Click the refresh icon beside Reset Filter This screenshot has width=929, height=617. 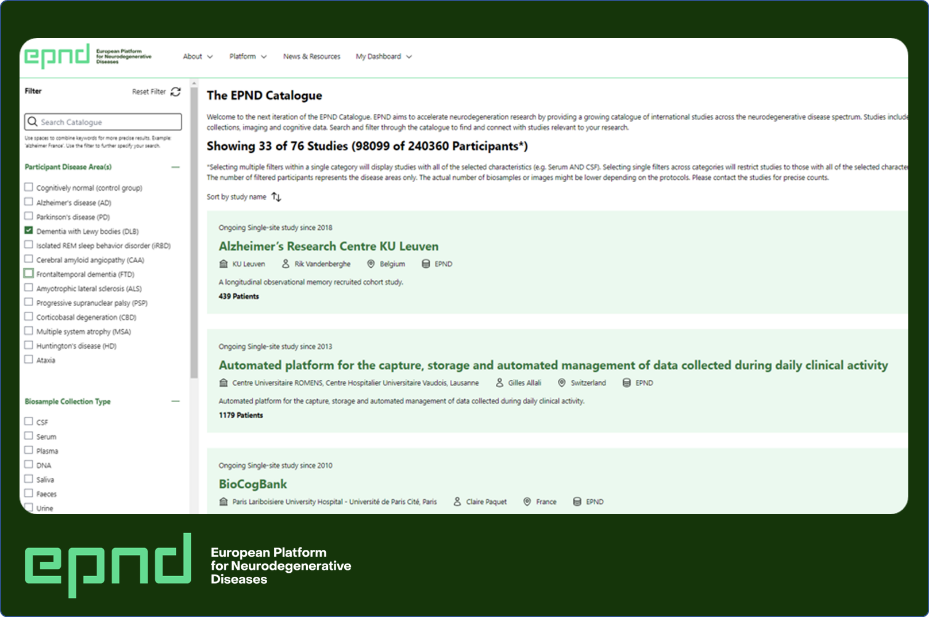[175, 91]
